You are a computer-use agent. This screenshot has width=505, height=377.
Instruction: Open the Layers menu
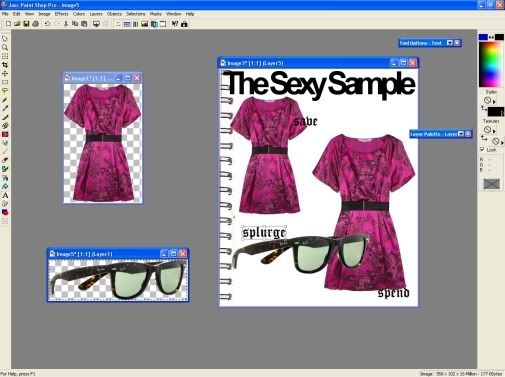click(x=96, y=14)
